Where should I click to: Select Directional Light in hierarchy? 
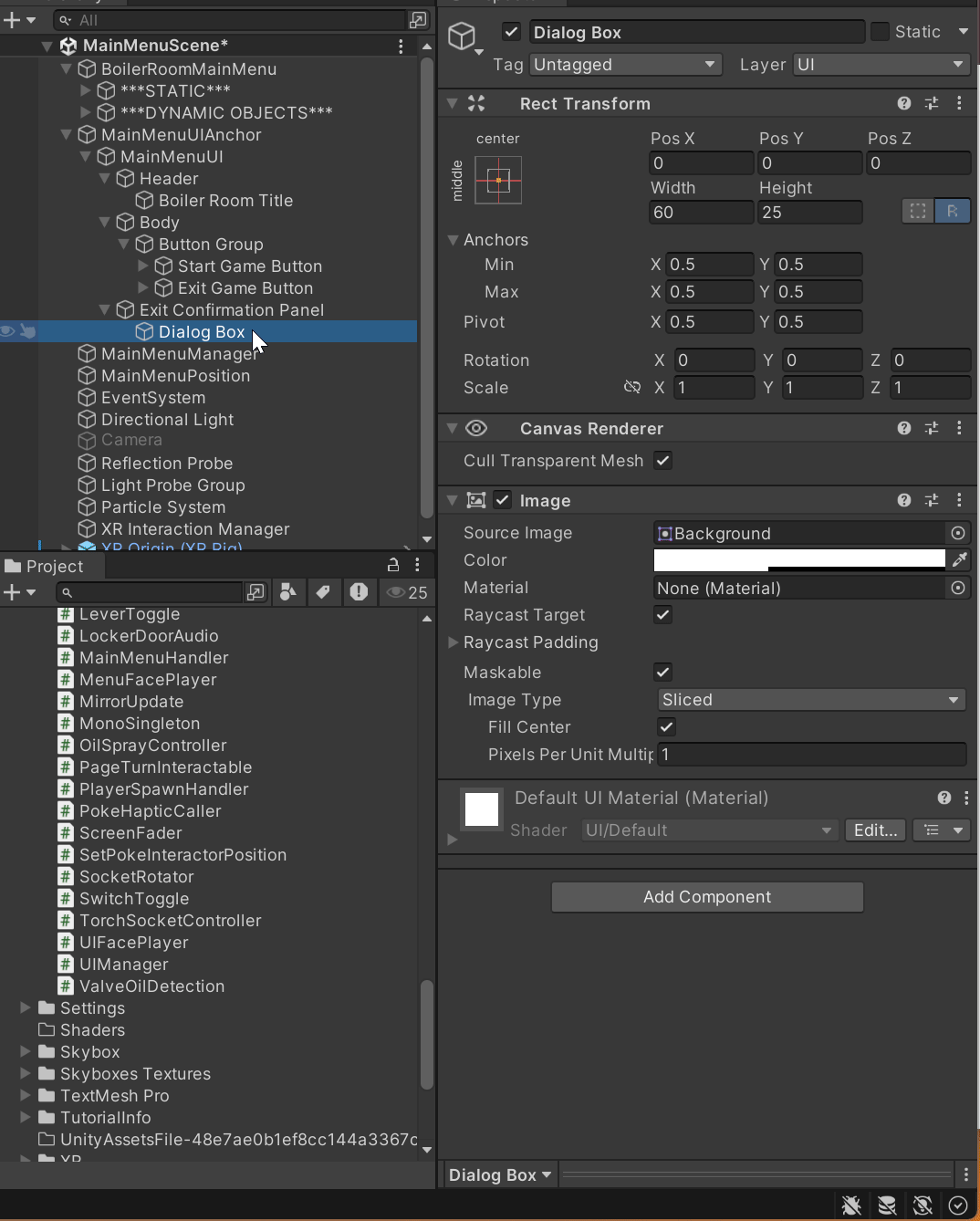pyautogui.click(x=167, y=419)
